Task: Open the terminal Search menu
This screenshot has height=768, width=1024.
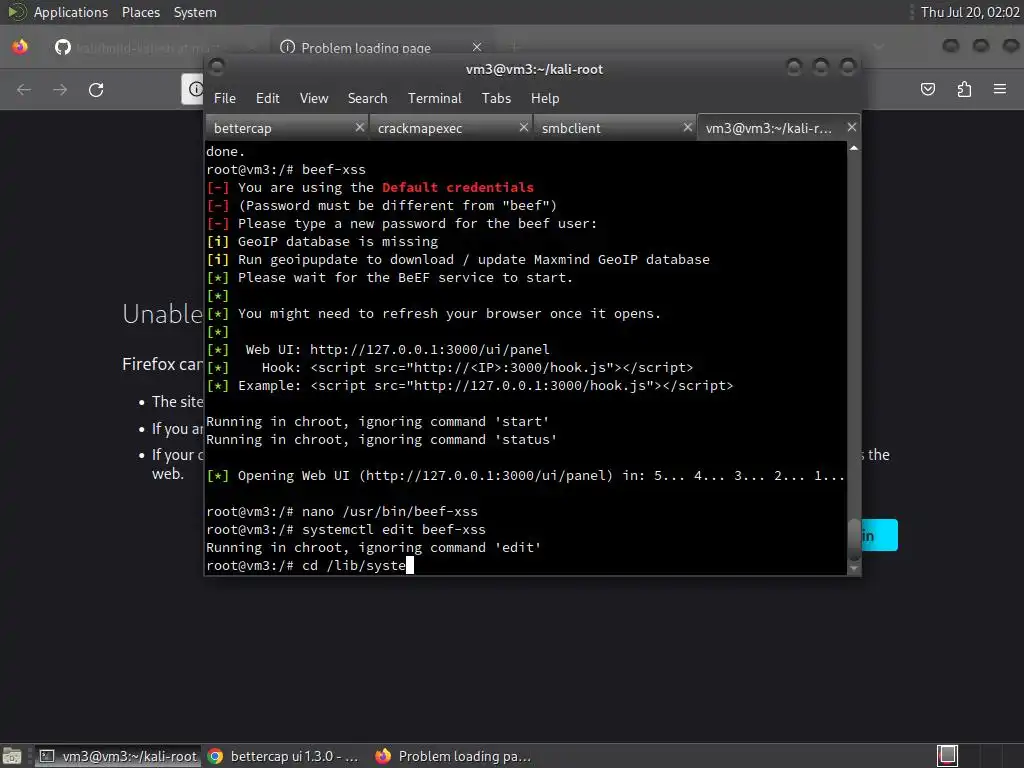Action: tap(367, 98)
